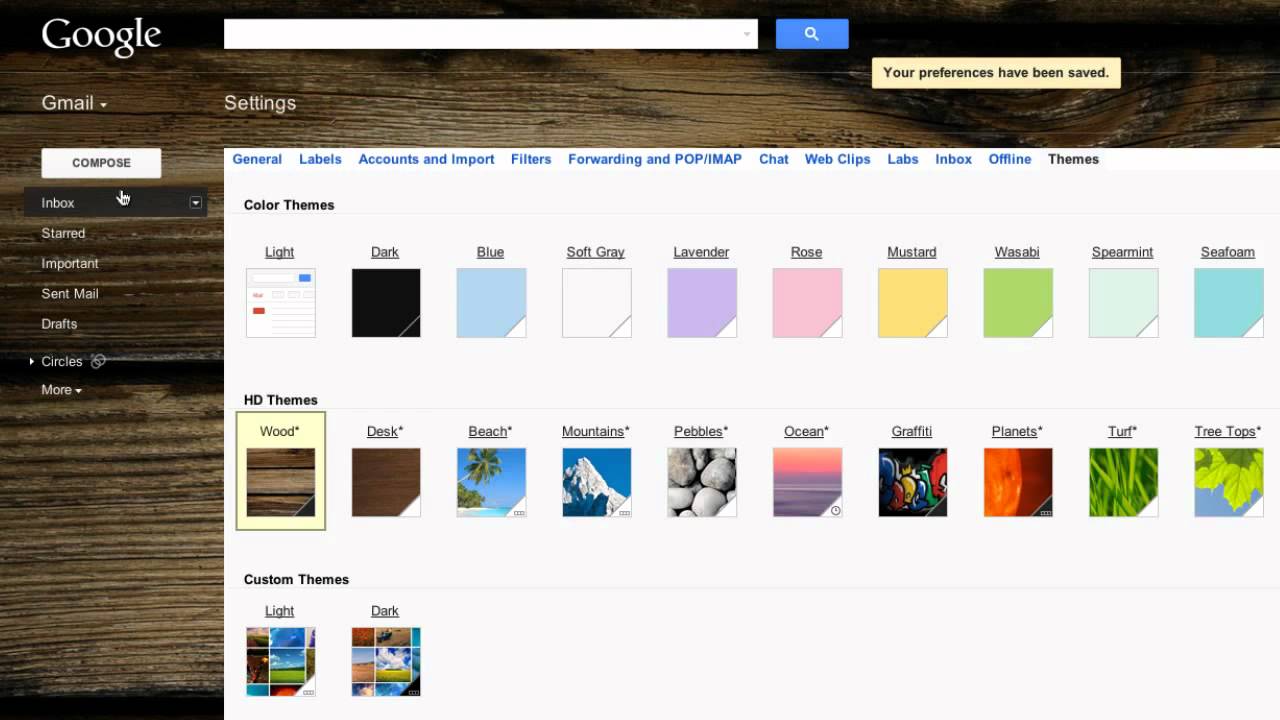Open the Inbox label dropdown arrow
The height and width of the screenshot is (720, 1280).
coord(196,203)
